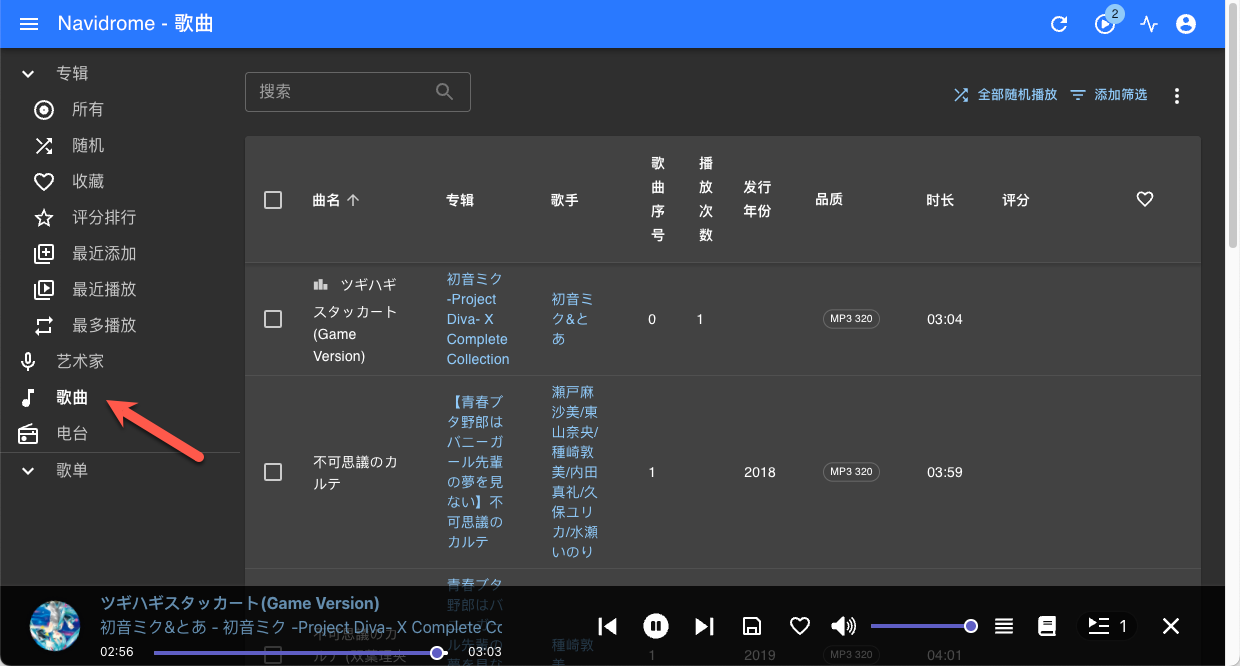The height and width of the screenshot is (666, 1240).
Task: Mute the player volume
Action: (843, 626)
